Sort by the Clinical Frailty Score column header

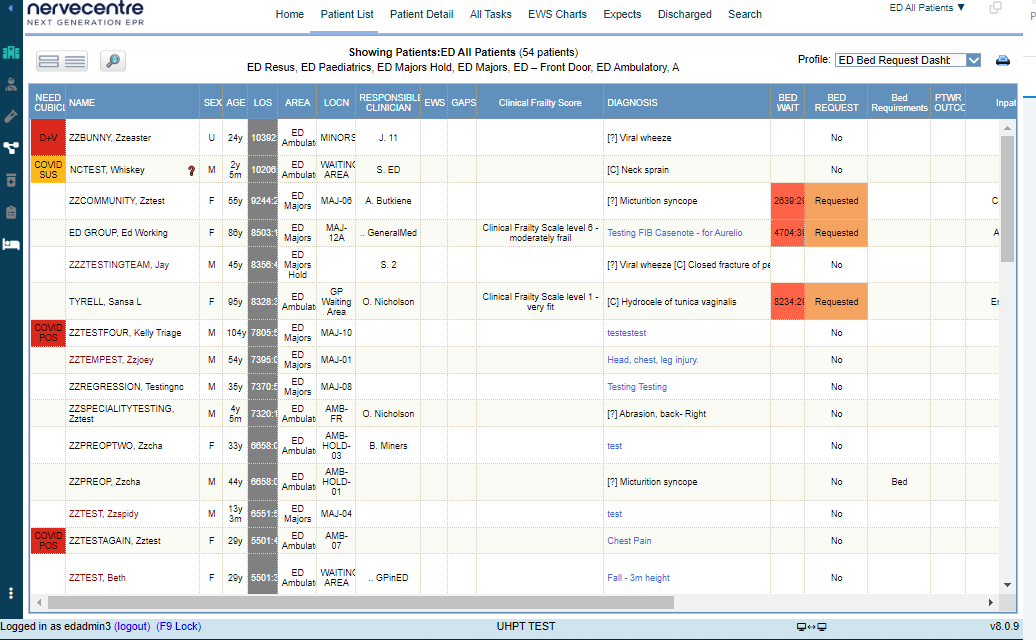(x=540, y=102)
